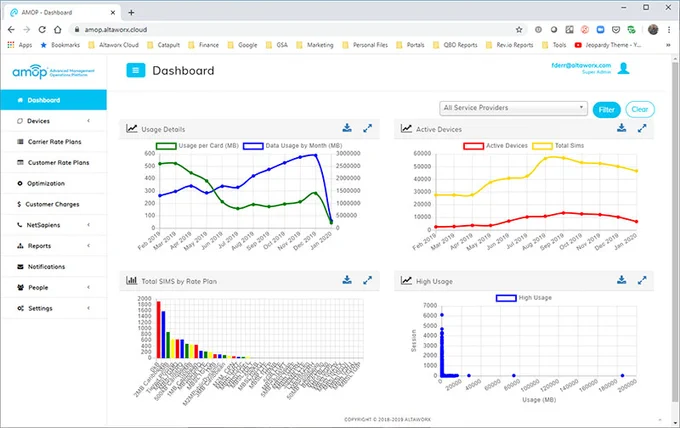Image resolution: width=680 pixels, height=428 pixels.
Task: Open the Tools bookmarks folder
Action: [x=554, y=45]
